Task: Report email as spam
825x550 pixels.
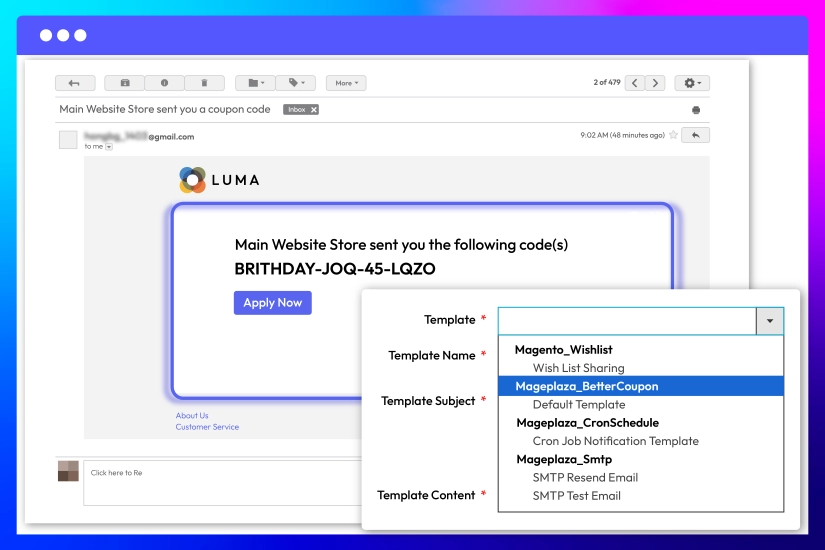Action: pyautogui.click(x=164, y=83)
